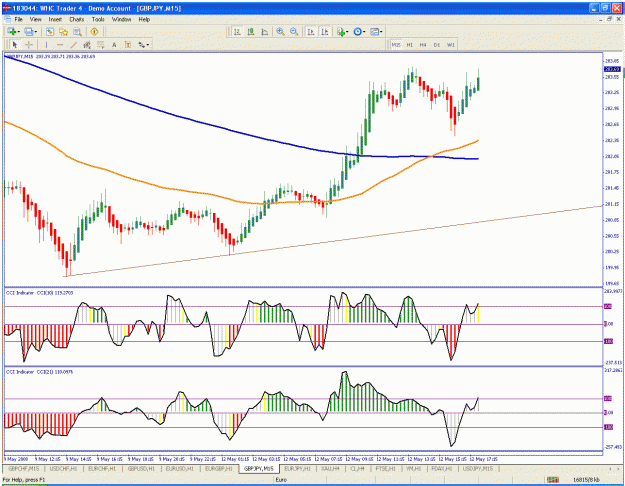Open the Help menu
Image resolution: width=625 pixels, height=486 pixels.
tap(144, 19)
